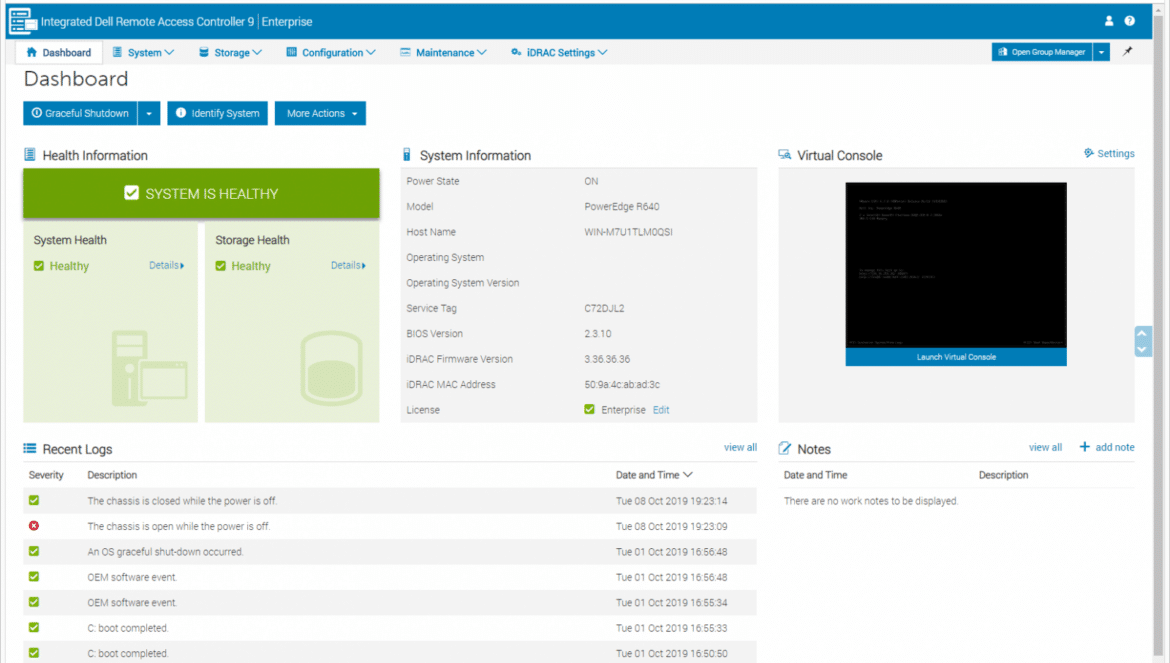Open the System menu
This screenshot has height=663, width=1170.
pyautogui.click(x=143, y=52)
